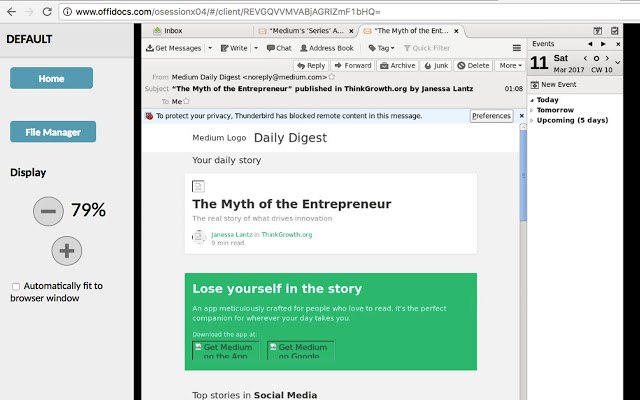
Task: Click the browser URL address field
Action: tap(351, 12)
